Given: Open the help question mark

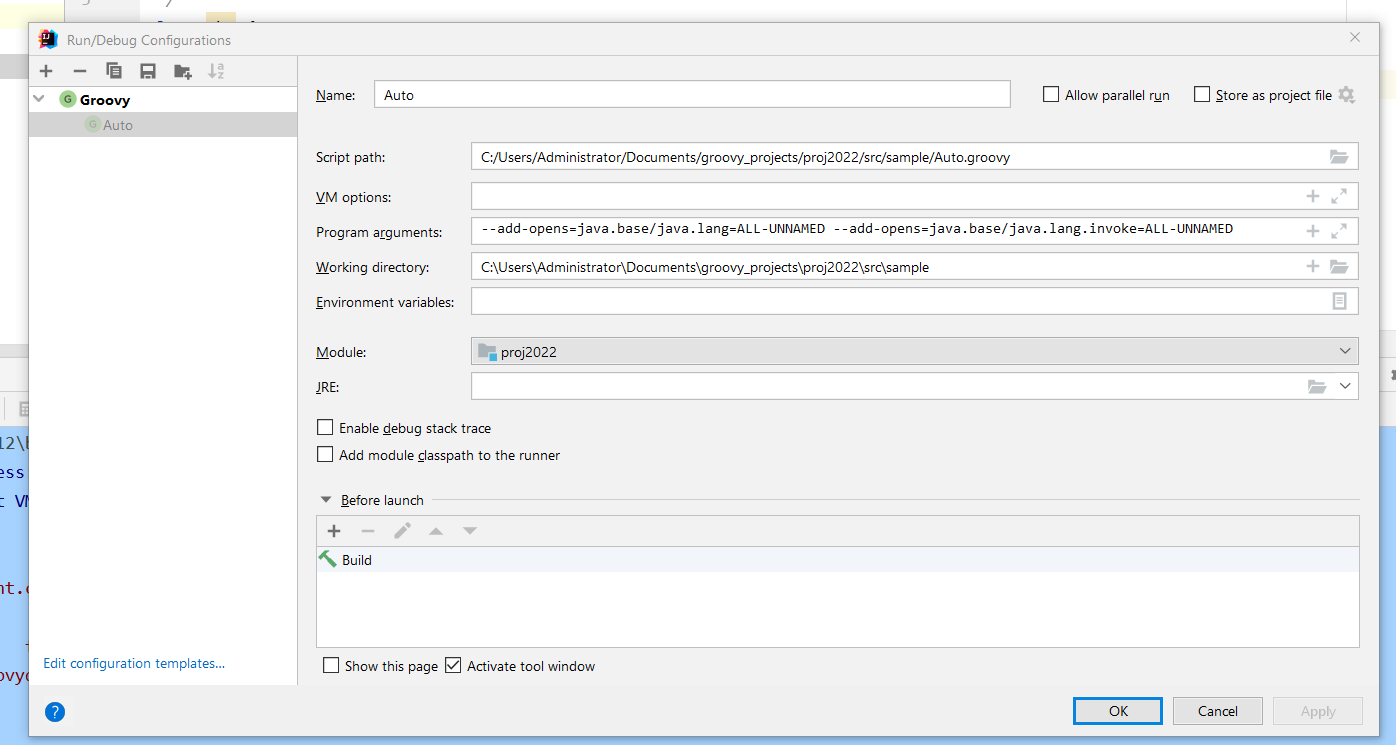Looking at the screenshot, I should pyautogui.click(x=55, y=712).
